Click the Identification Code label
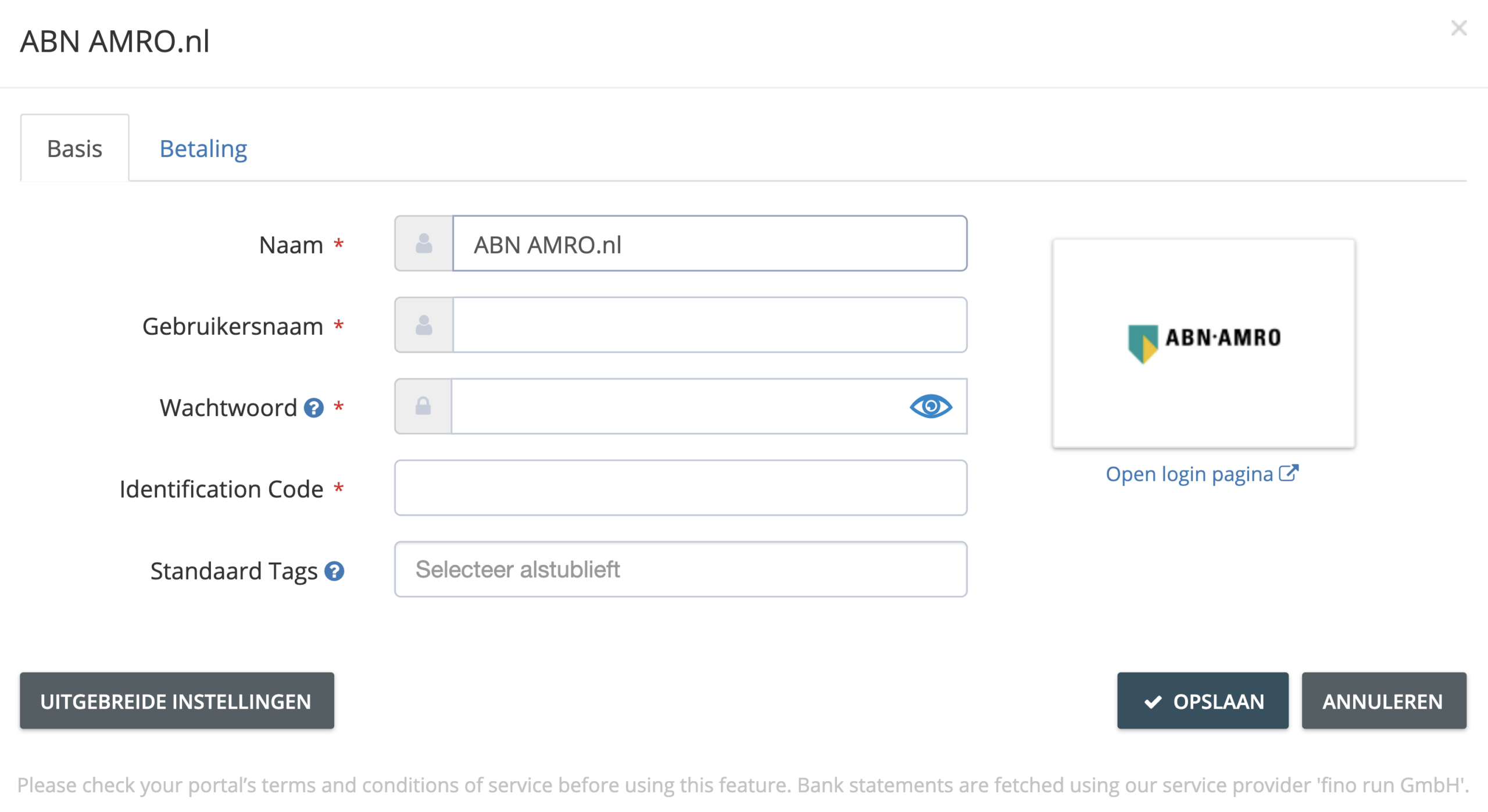Image resolution: width=1488 pixels, height=812 pixels. coord(221,489)
